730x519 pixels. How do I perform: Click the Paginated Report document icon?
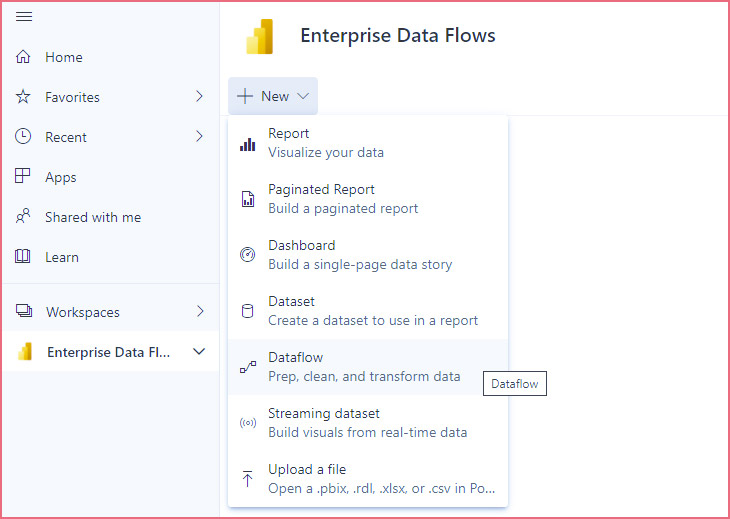pyautogui.click(x=248, y=199)
